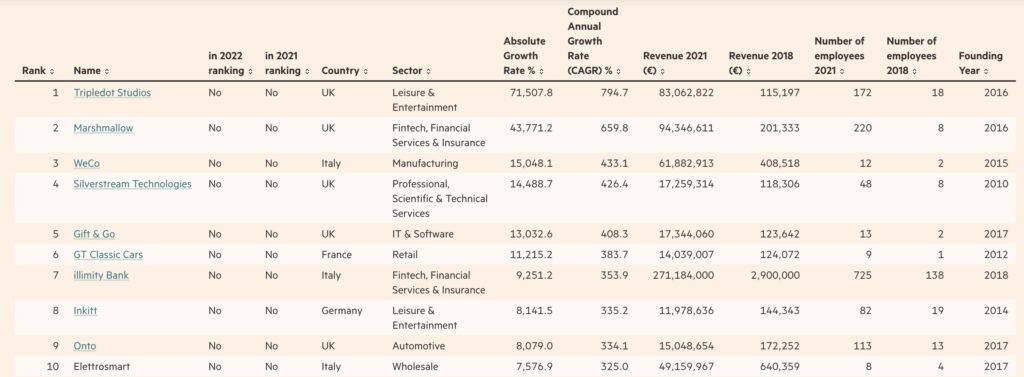Visit the WeCo company link
Viewport: 1024px width, 377px height.
87,163
